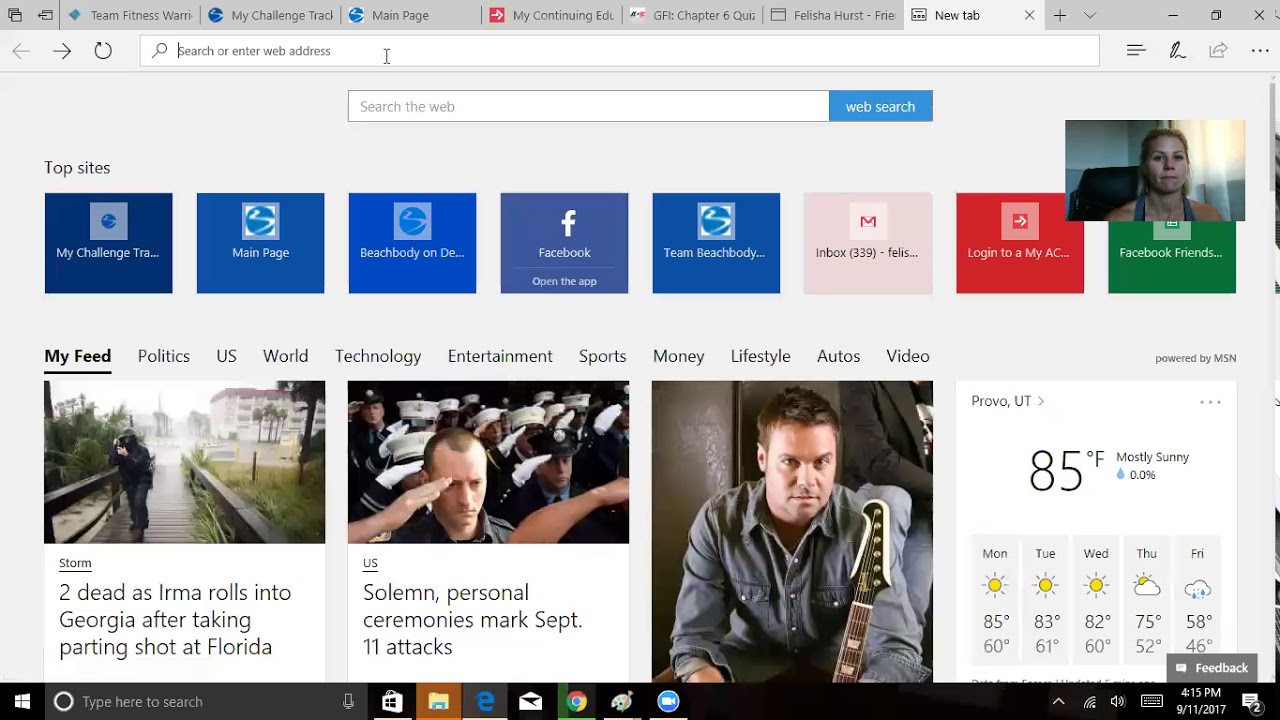Open Irma rolls into Georgia headline

coord(175,620)
